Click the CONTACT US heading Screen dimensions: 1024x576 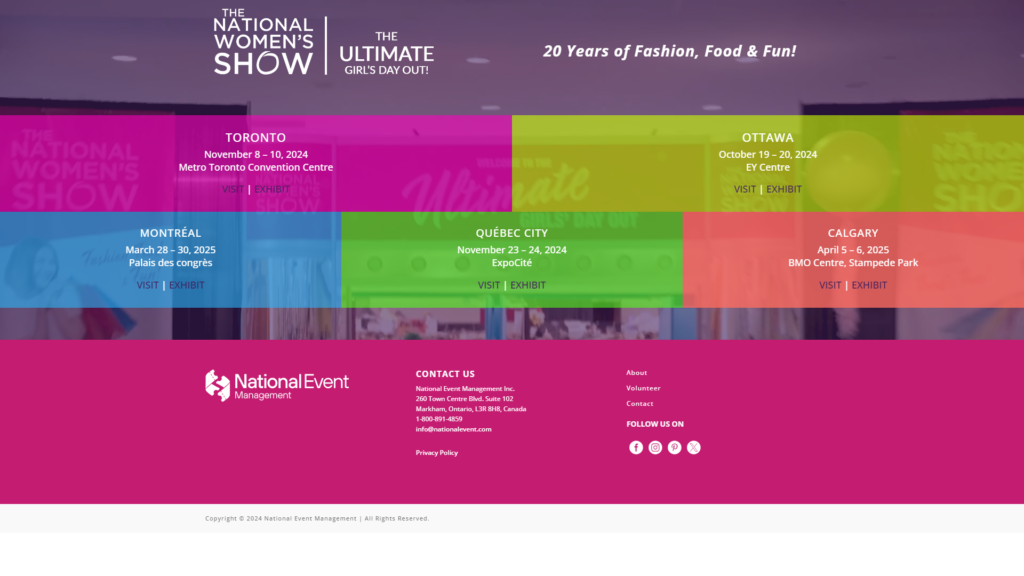[x=445, y=374]
